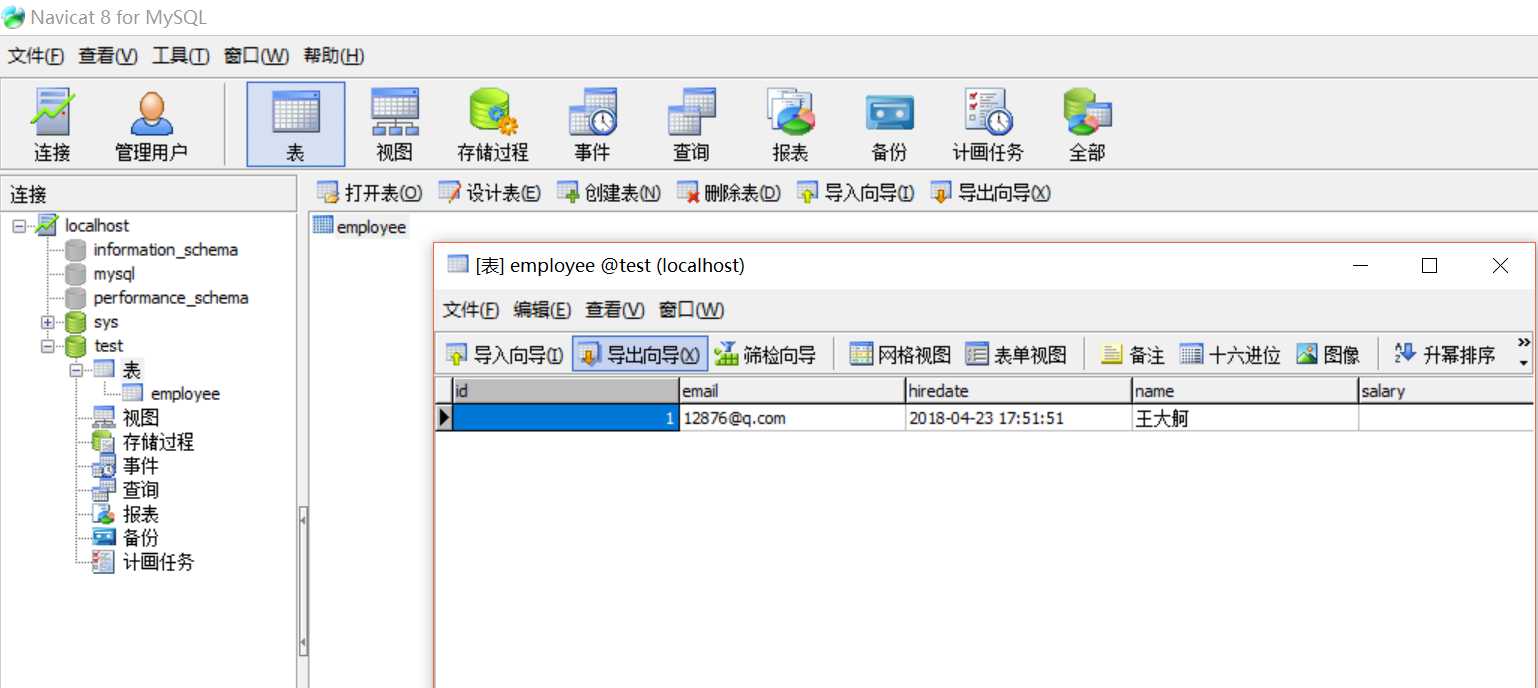Screen dimensions: 1538x688
Task: Expand the table toolbar overflow chevron
Action: [x=1524, y=351]
